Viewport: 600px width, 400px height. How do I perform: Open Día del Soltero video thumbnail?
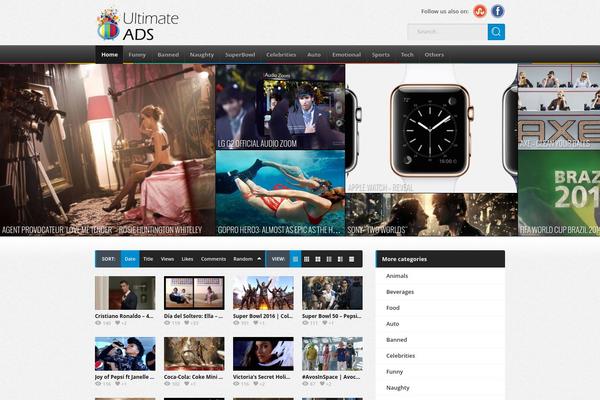click(194, 293)
